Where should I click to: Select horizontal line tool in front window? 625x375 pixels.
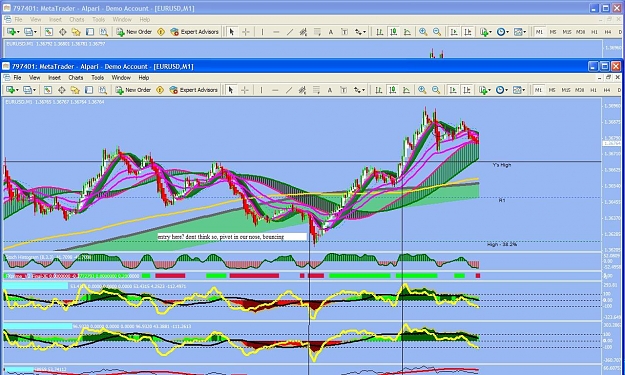click(x=275, y=90)
